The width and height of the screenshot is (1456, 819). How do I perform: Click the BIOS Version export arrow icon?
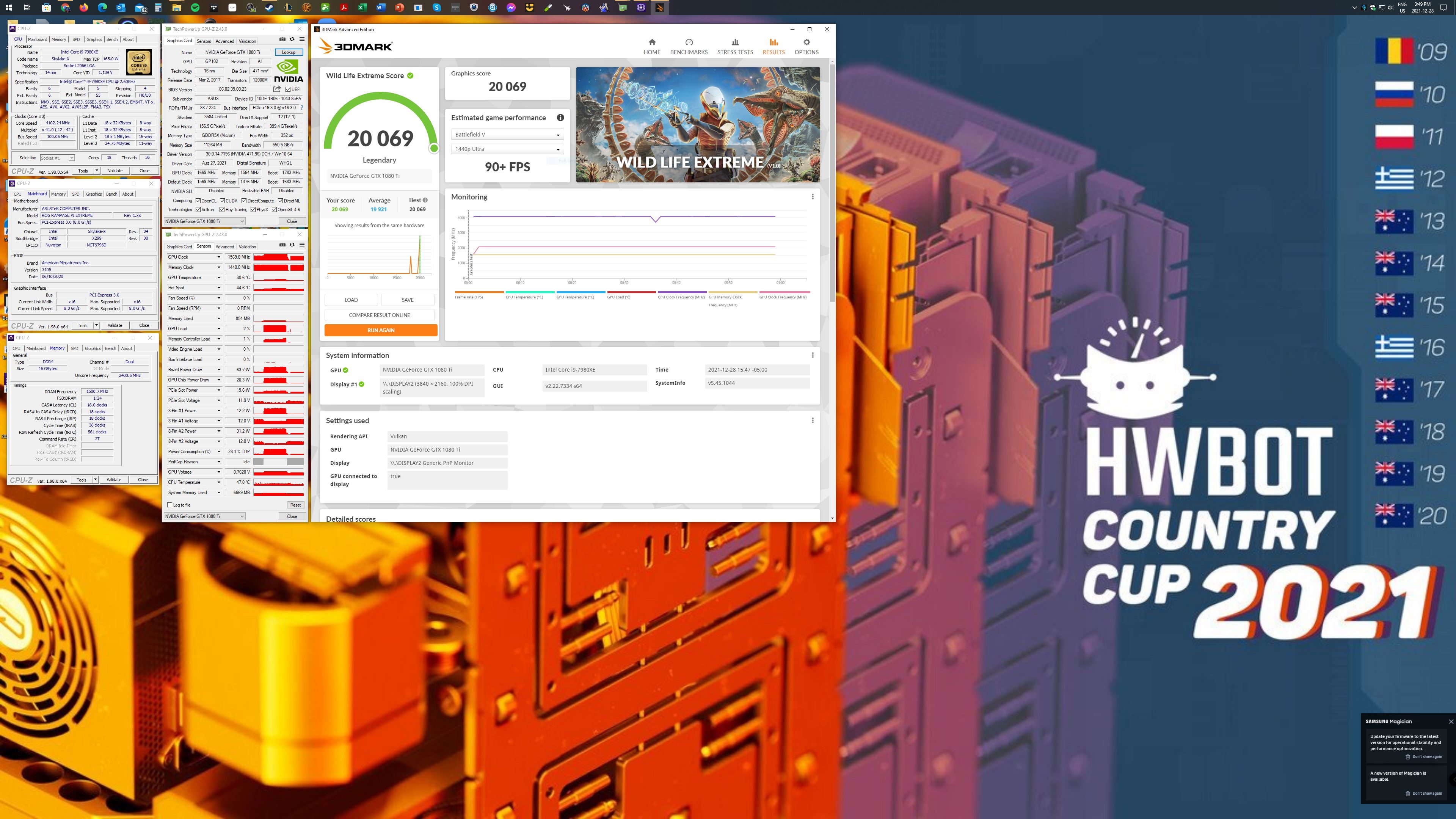pyautogui.click(x=277, y=89)
